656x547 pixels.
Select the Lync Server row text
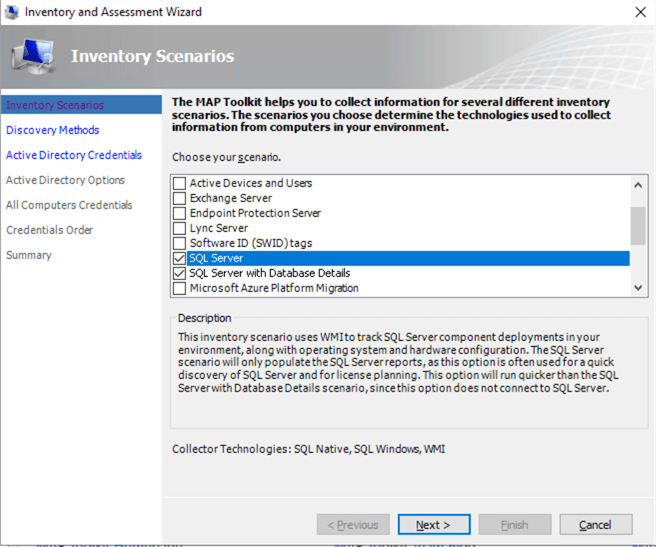click(x=219, y=229)
